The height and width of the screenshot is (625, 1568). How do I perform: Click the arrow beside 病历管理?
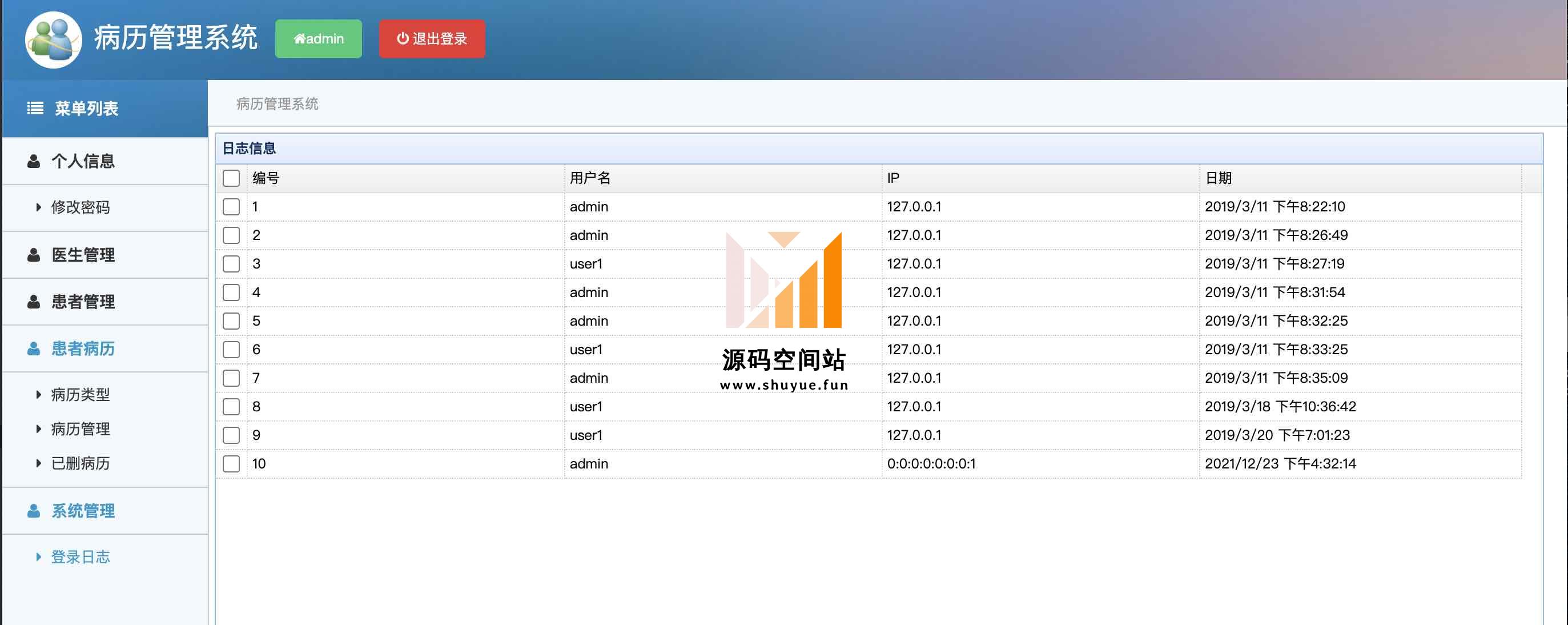pos(39,430)
